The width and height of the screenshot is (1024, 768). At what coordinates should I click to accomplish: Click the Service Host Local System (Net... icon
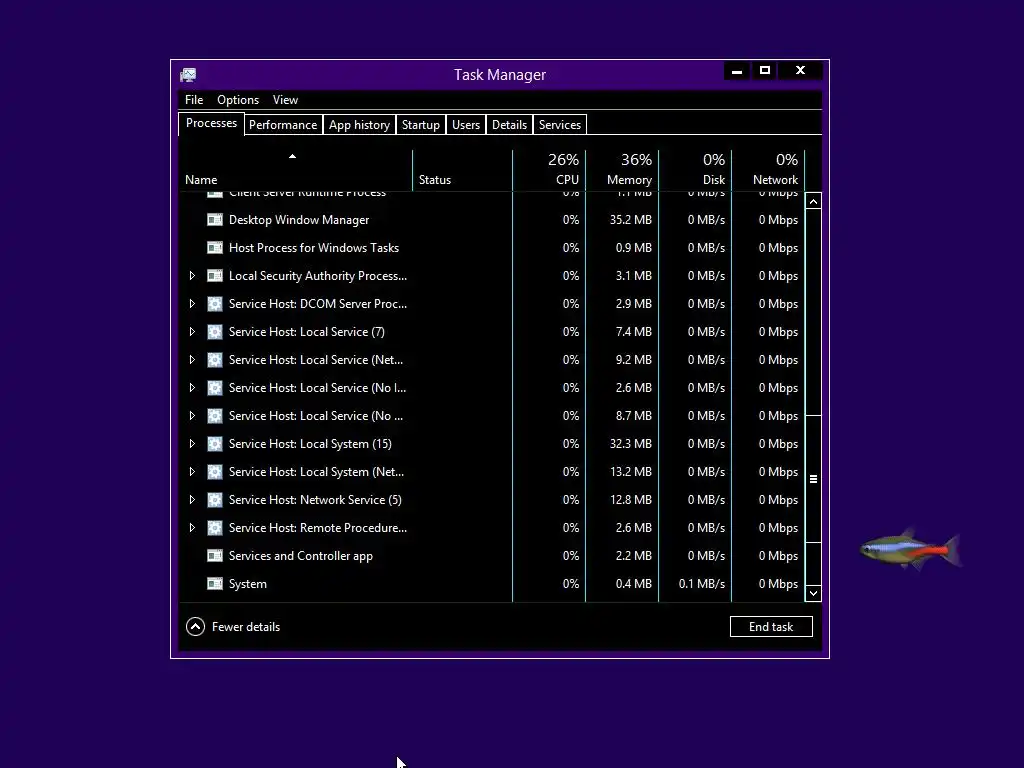215,472
